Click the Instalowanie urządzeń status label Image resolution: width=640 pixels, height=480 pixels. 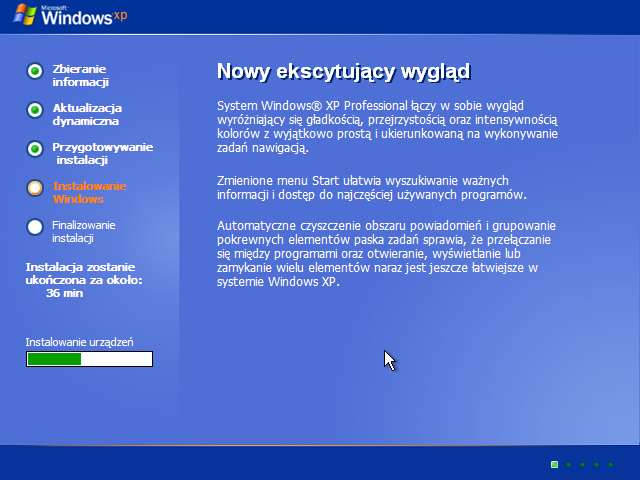(80, 342)
